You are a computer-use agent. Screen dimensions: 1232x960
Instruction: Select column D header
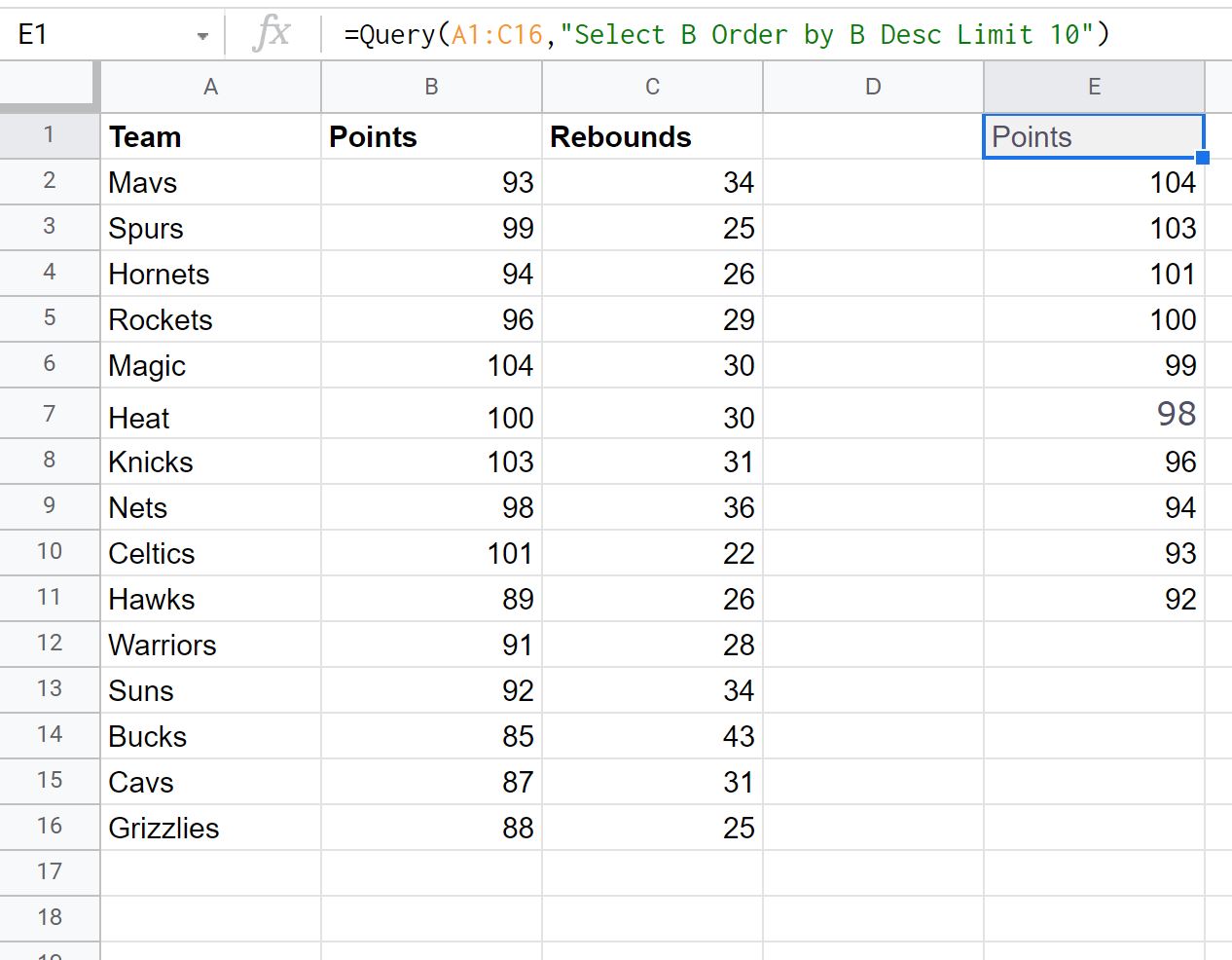click(x=873, y=87)
